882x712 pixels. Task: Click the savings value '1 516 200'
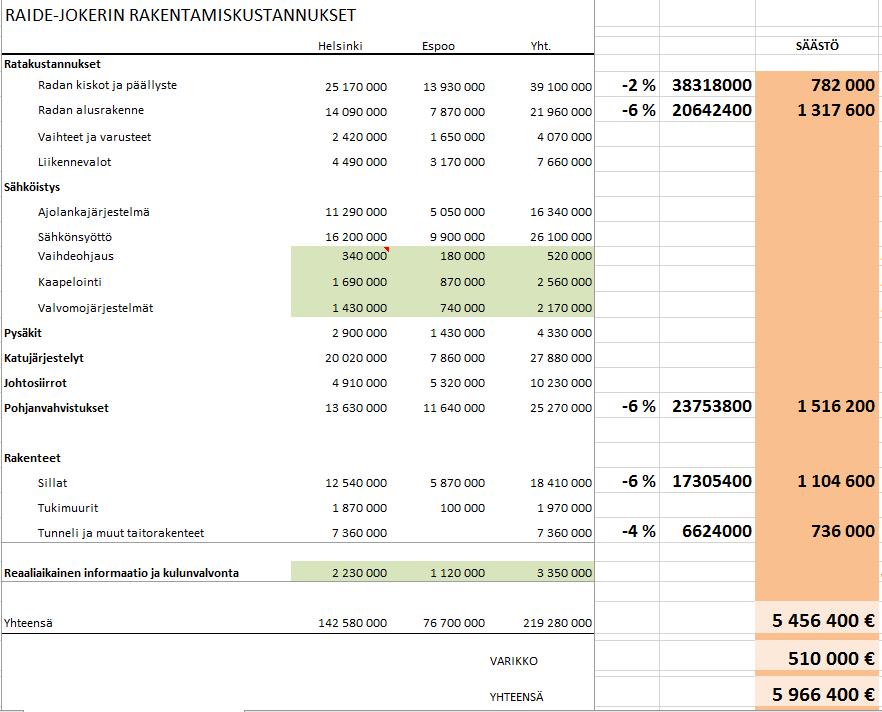click(836, 406)
